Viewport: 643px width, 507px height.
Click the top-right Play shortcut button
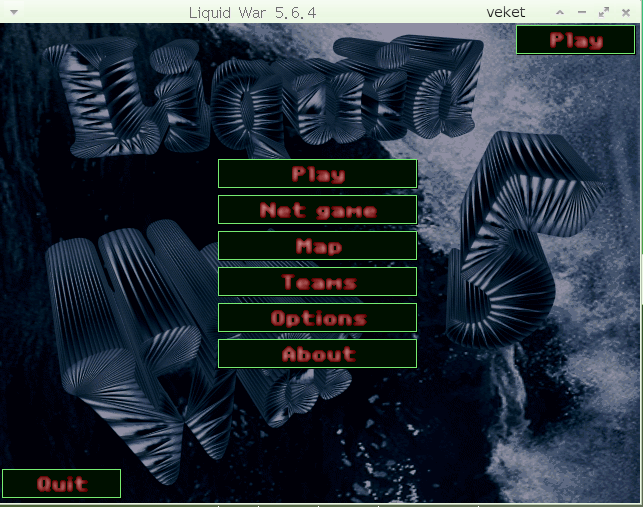click(x=576, y=40)
